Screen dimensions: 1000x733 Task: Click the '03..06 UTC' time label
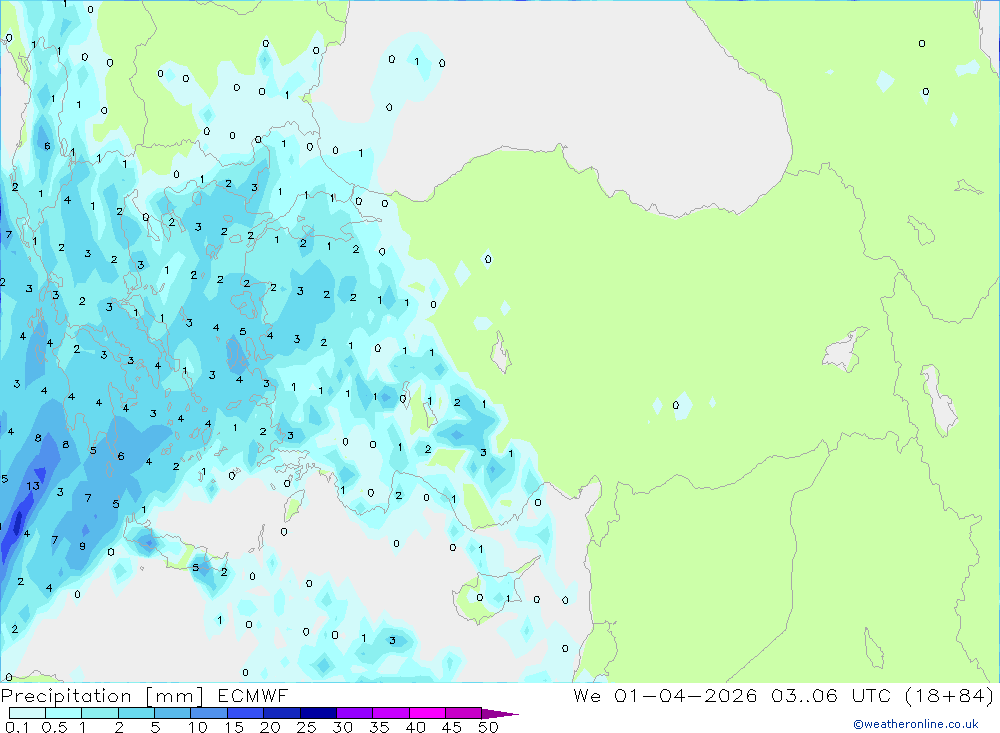tap(830, 695)
